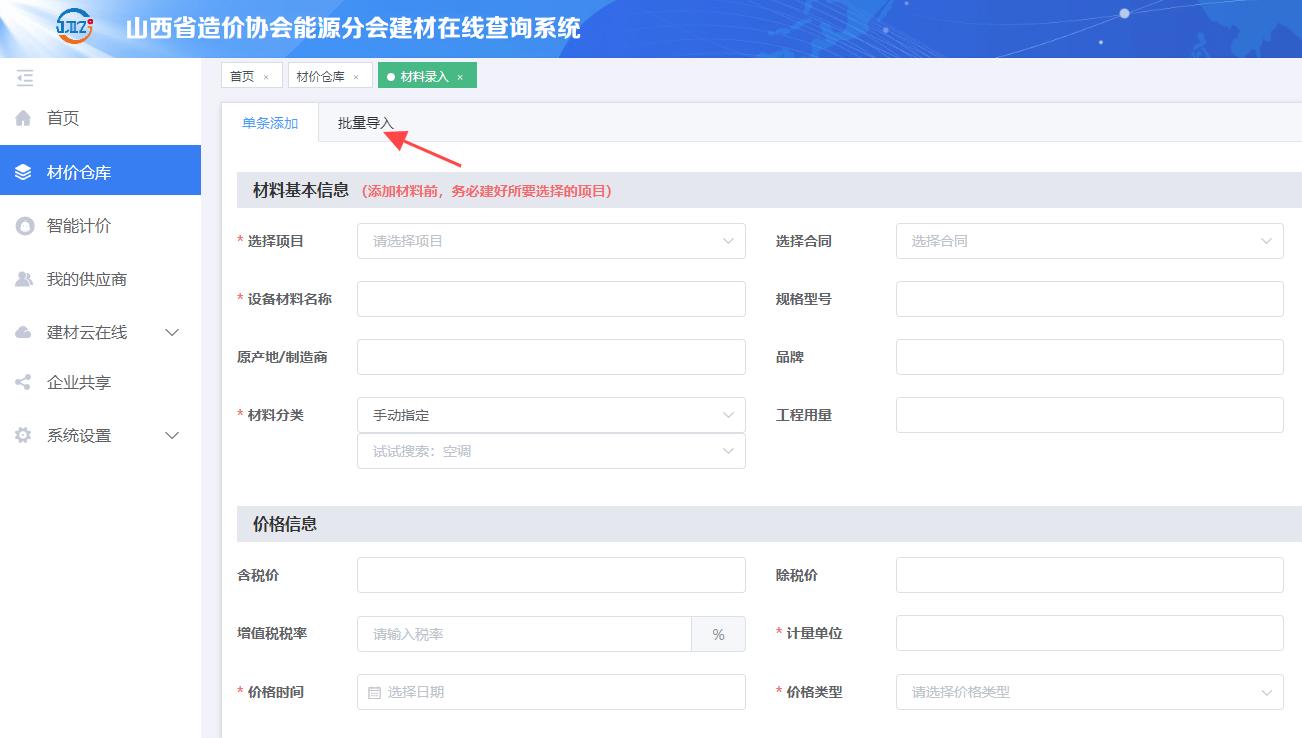The height and width of the screenshot is (738, 1302).
Task: Close the 材价仓库 page tab
Action: pyautogui.click(x=356, y=77)
